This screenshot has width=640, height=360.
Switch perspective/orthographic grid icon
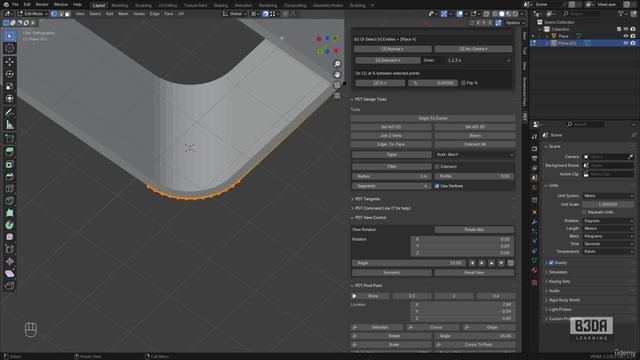click(337, 96)
